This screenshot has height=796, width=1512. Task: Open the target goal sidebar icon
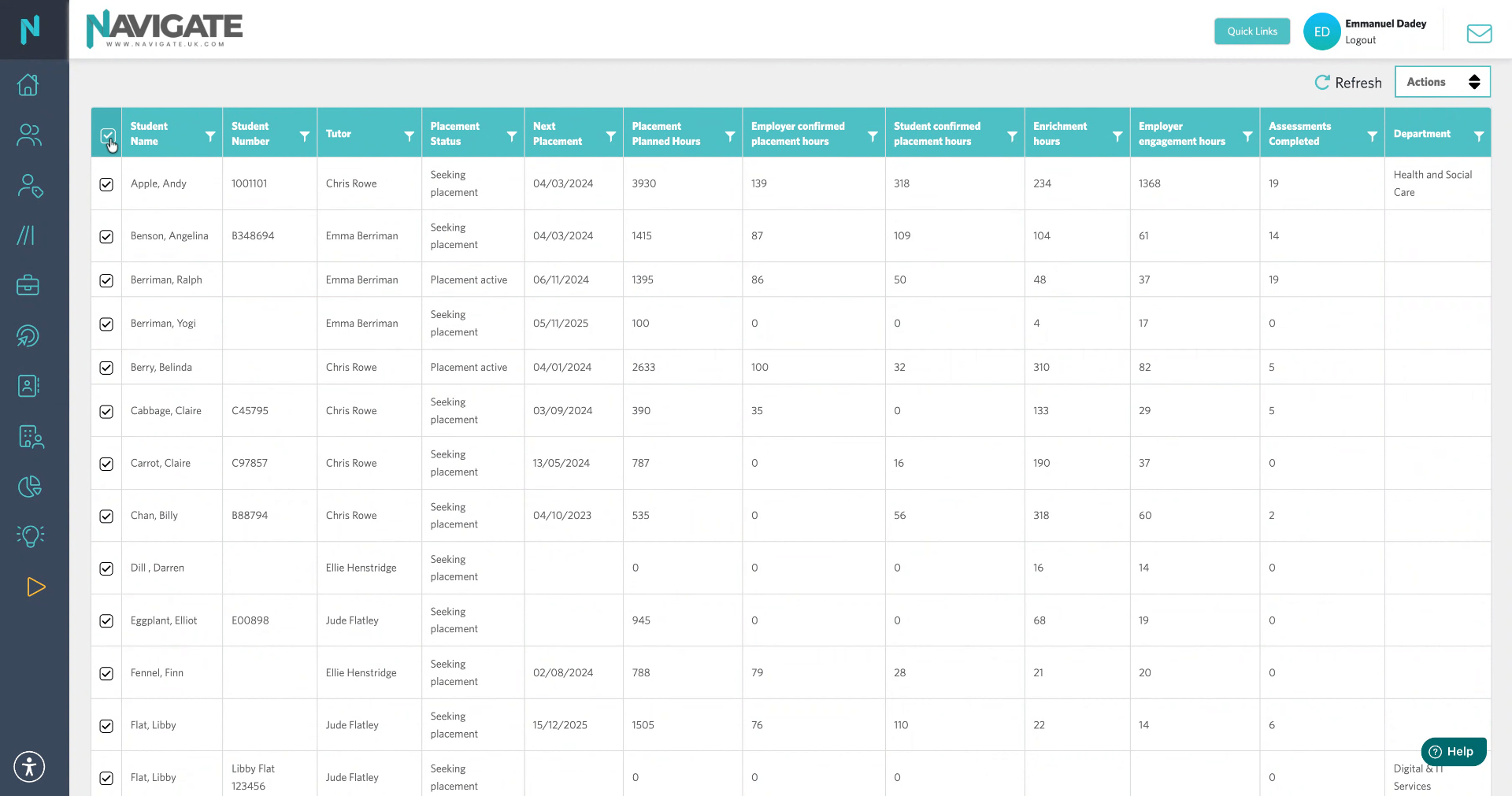pos(28,336)
